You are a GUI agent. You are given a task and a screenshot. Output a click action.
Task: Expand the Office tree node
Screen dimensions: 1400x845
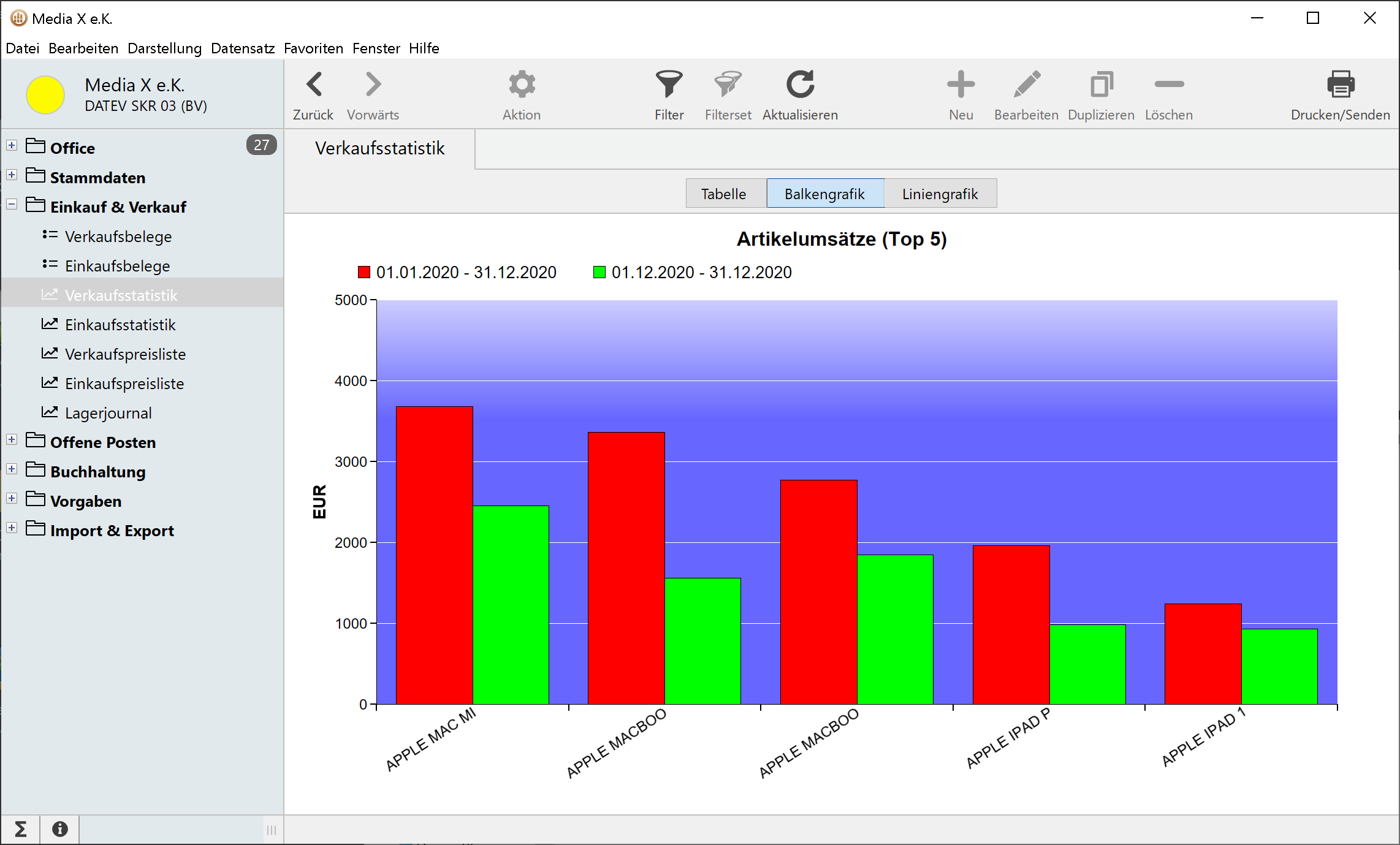(12, 146)
